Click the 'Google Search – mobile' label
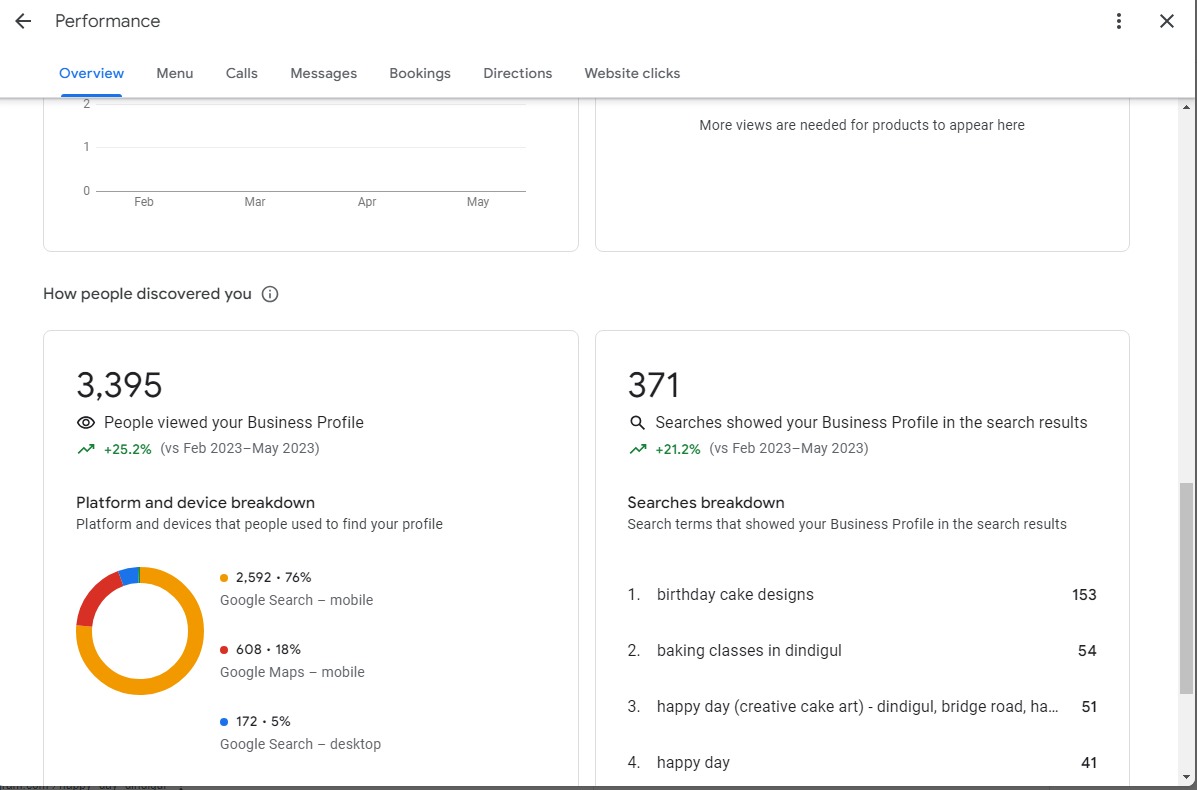The height and width of the screenshot is (790, 1197). coord(296,600)
